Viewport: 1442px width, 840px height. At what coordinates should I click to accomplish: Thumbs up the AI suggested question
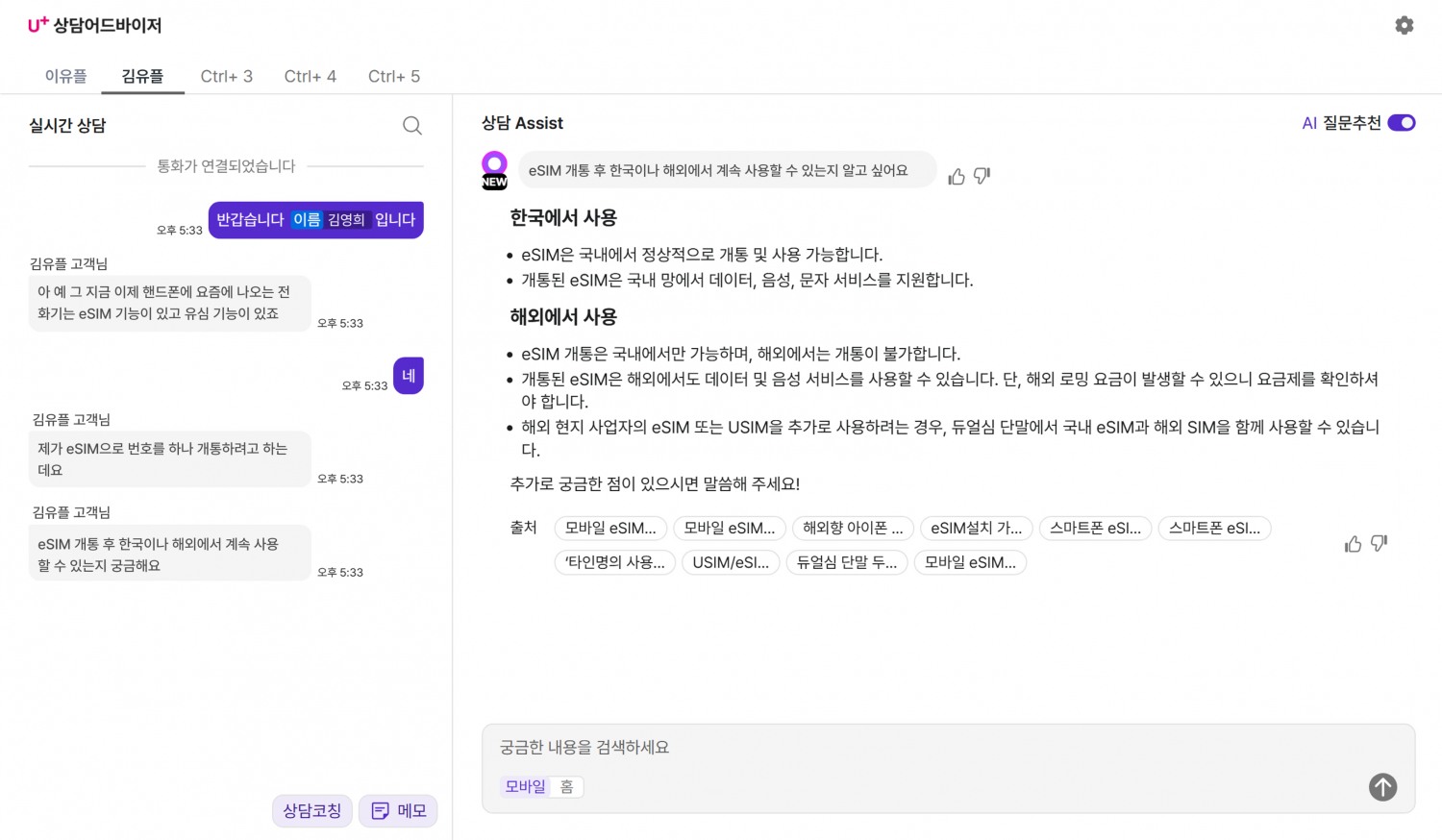coord(956,176)
